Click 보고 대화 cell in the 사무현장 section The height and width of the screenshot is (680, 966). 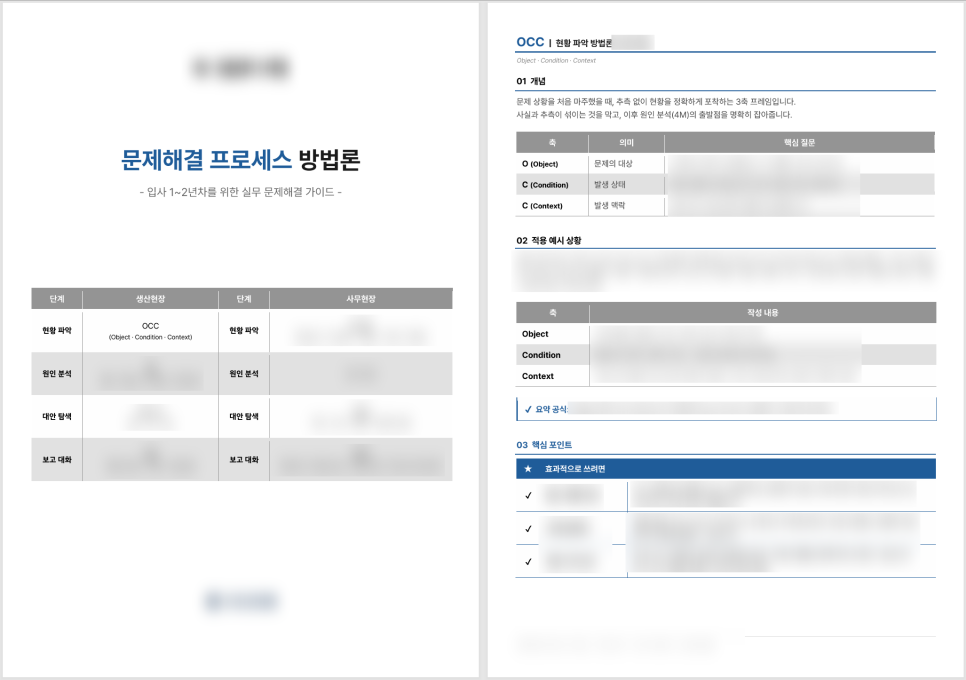[244, 459]
